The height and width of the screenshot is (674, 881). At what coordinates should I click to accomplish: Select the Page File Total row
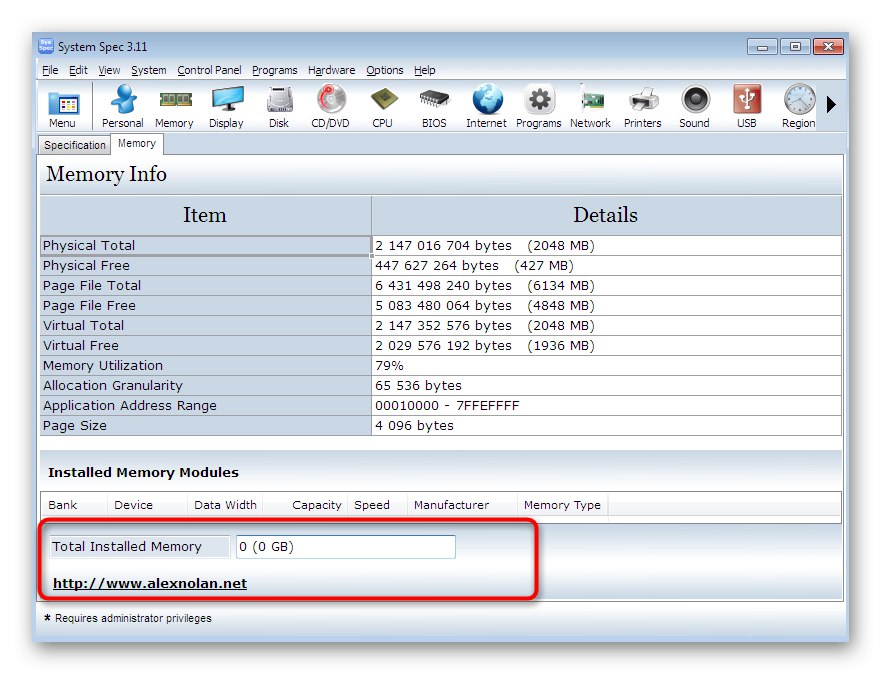pyautogui.click(x=440, y=286)
